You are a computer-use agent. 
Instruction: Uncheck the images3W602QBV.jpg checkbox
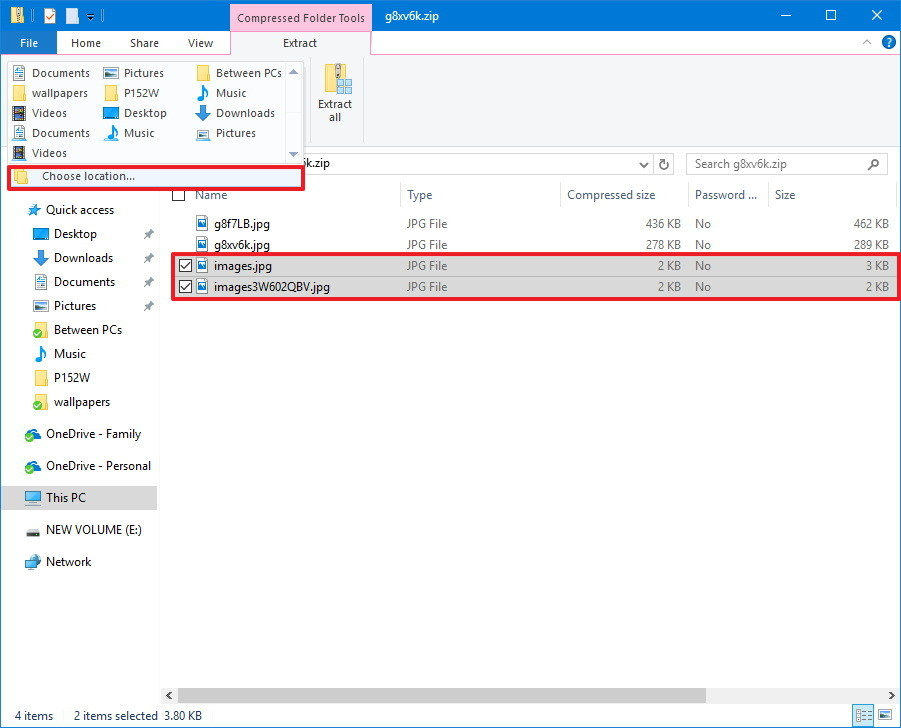pyautogui.click(x=185, y=287)
